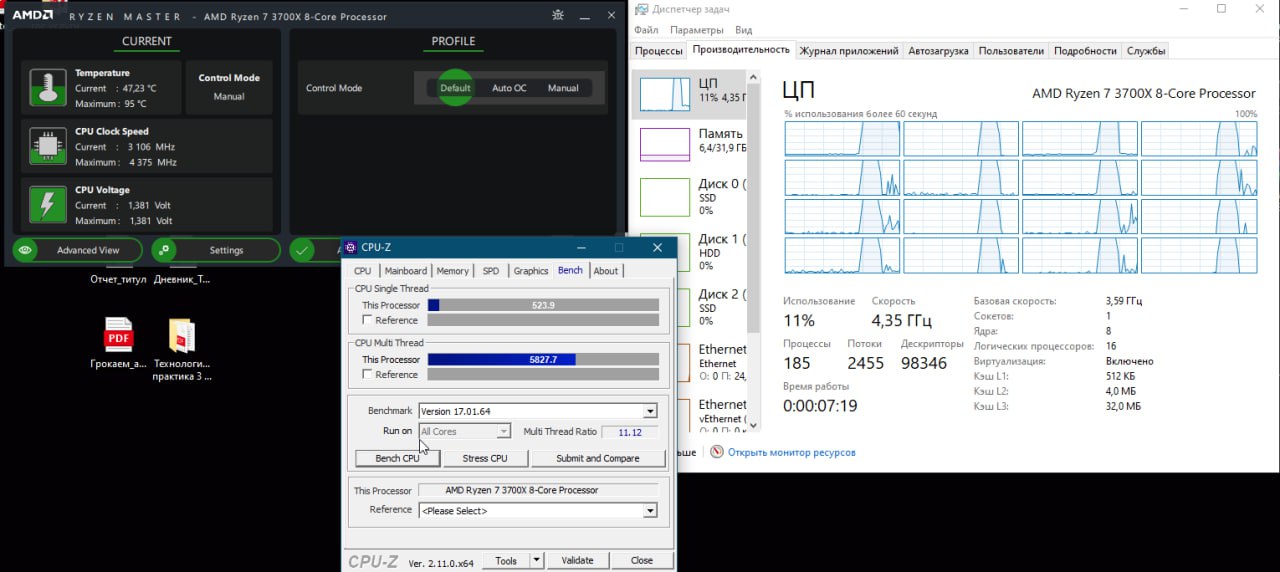
Task: Enable Reference checkbox under CPU Multi Thread
Action: (x=368, y=374)
